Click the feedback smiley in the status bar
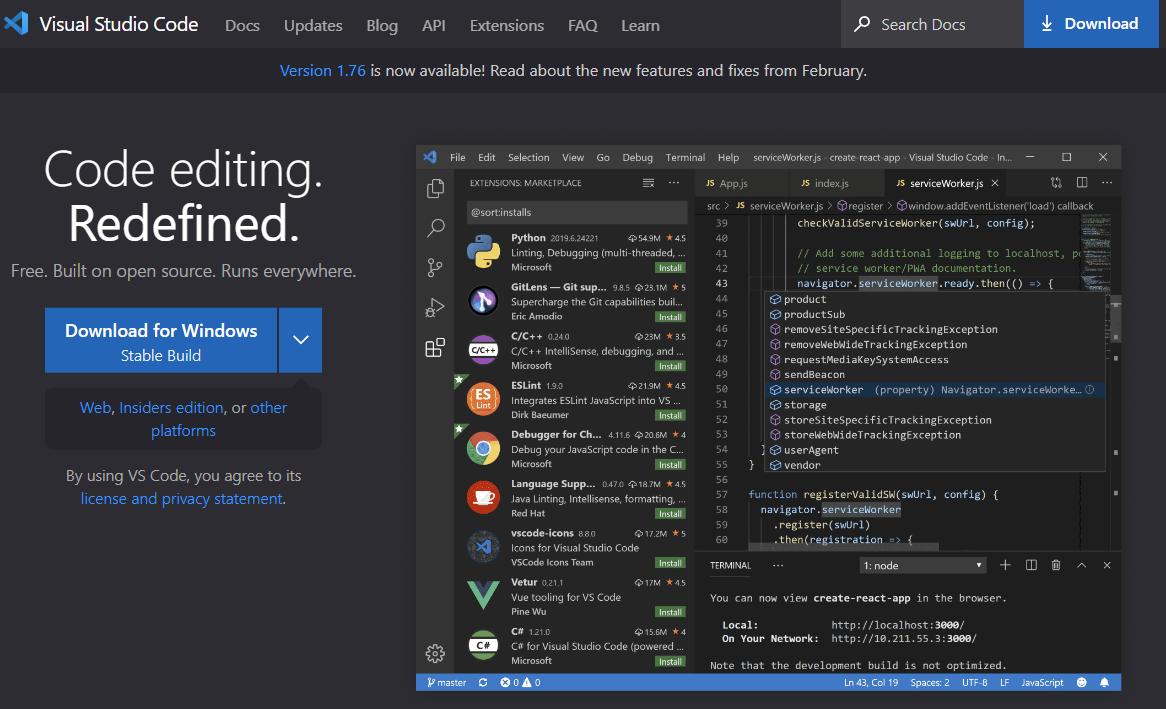 (1080, 681)
